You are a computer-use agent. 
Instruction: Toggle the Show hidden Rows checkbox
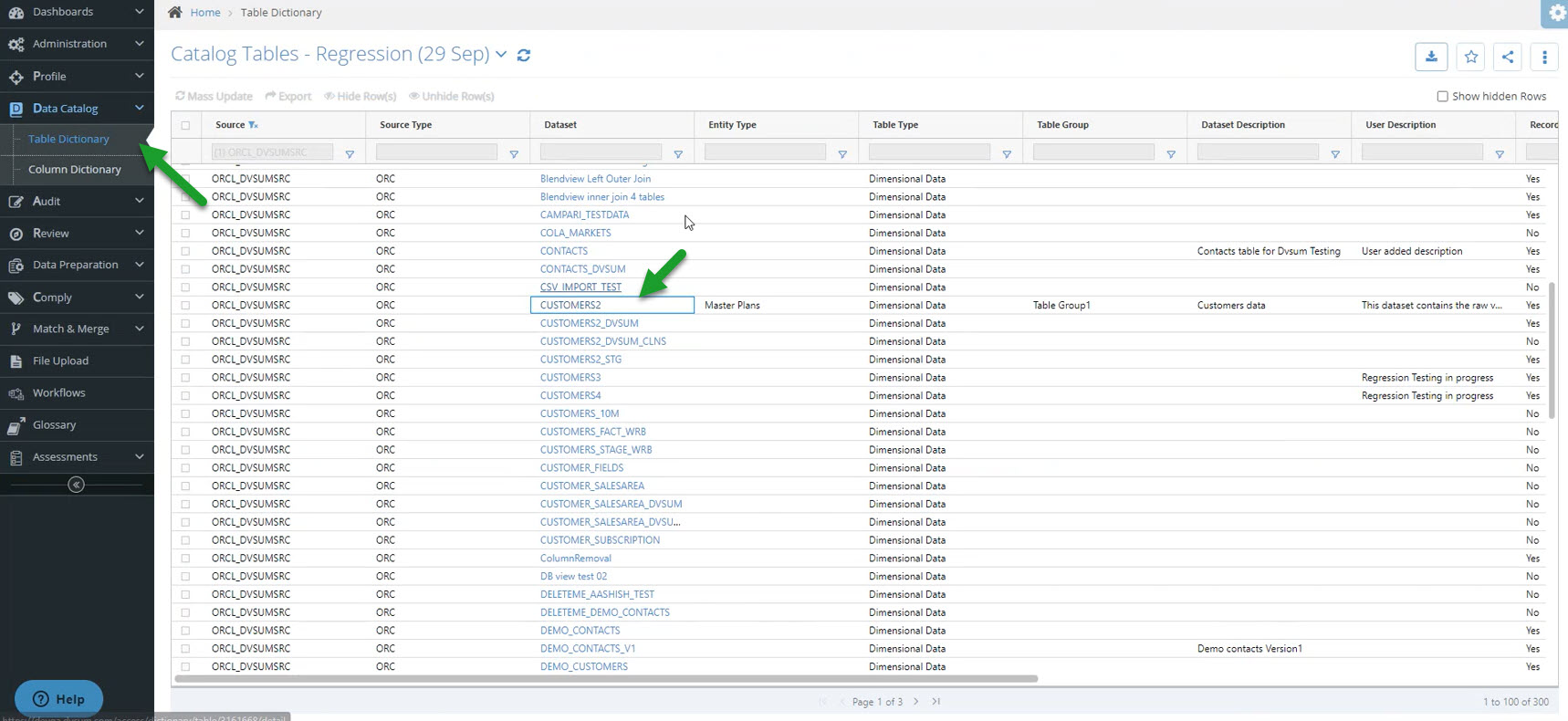(1442, 96)
